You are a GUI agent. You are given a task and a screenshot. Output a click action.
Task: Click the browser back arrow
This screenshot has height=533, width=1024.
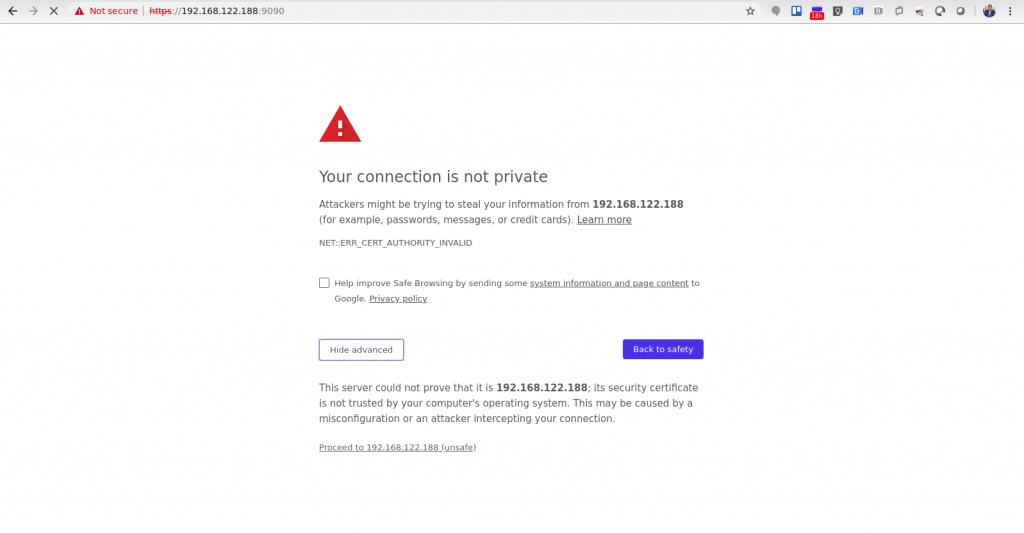tap(12, 11)
